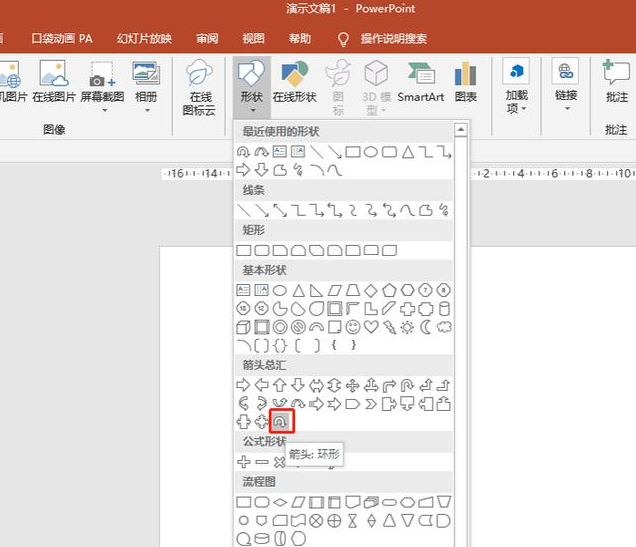
Task: Select the process rectangle in 流程图
Action: 243,502
